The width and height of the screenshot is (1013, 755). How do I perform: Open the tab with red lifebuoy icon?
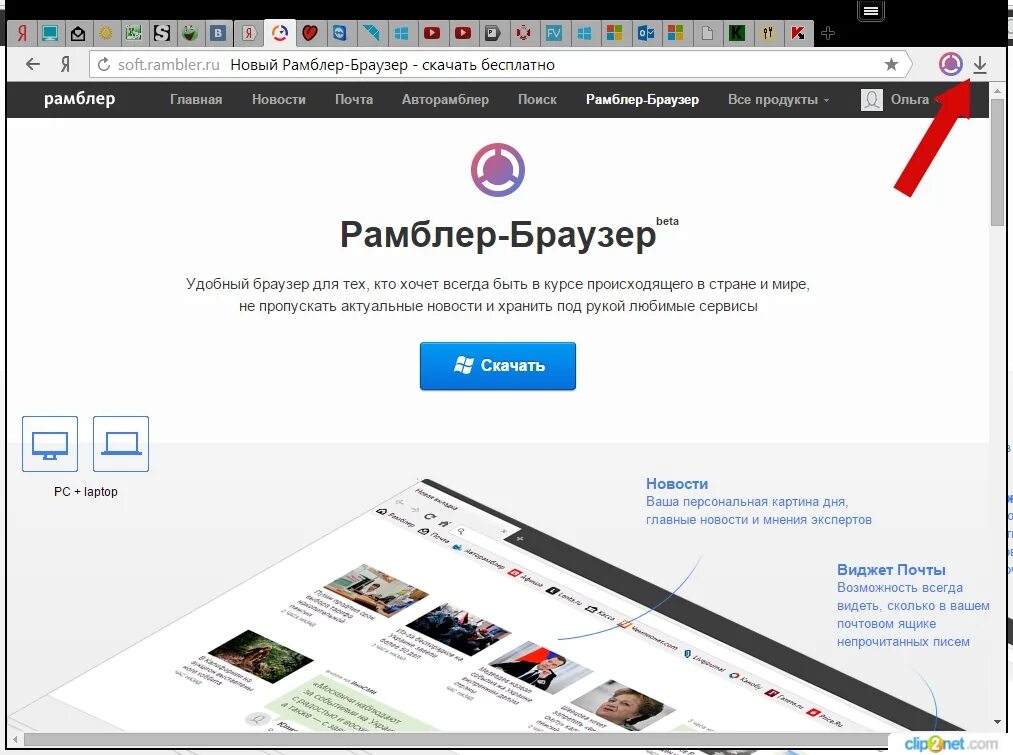tap(523, 33)
